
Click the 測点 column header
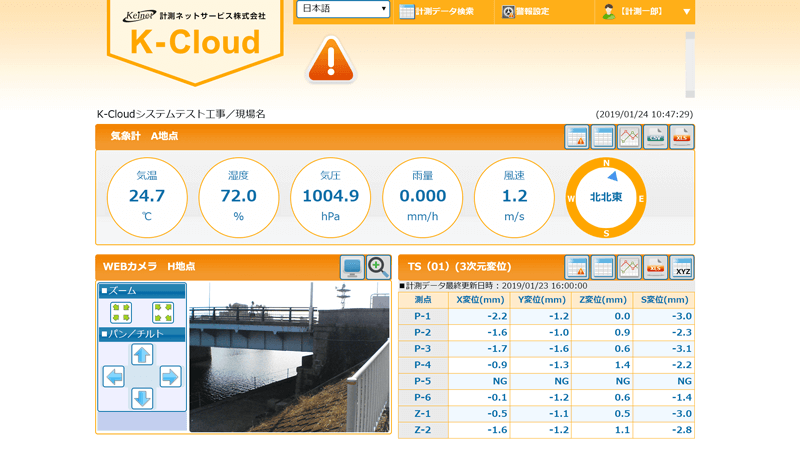423,300
